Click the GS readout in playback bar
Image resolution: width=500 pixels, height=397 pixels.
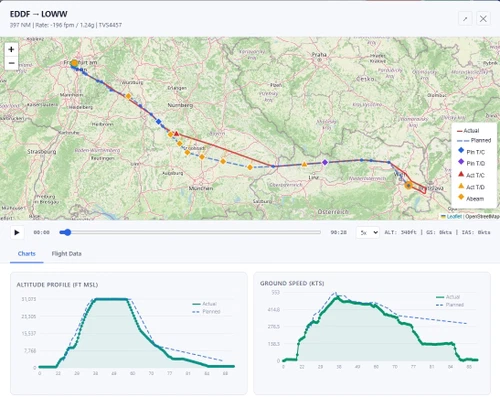click(x=439, y=232)
